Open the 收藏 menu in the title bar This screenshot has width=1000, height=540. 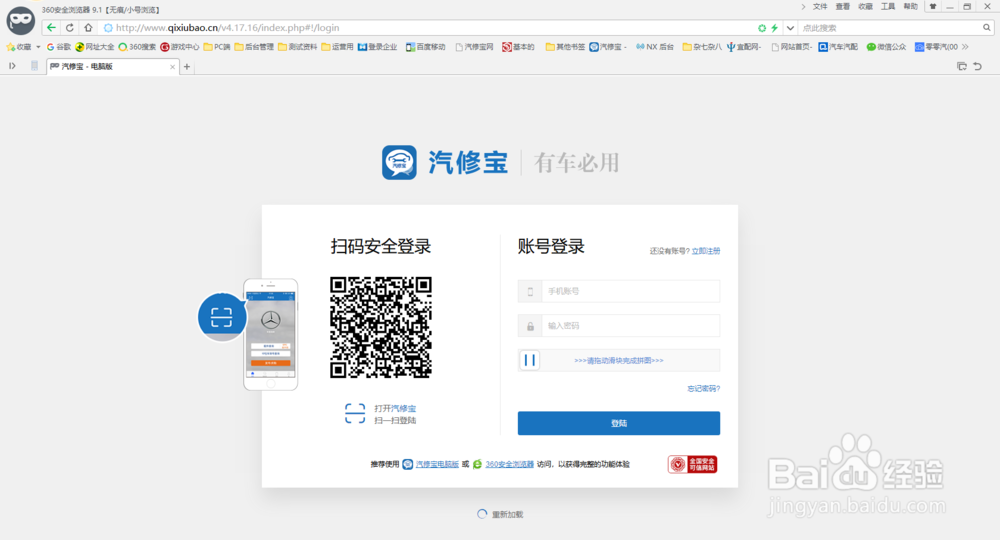point(865,6)
